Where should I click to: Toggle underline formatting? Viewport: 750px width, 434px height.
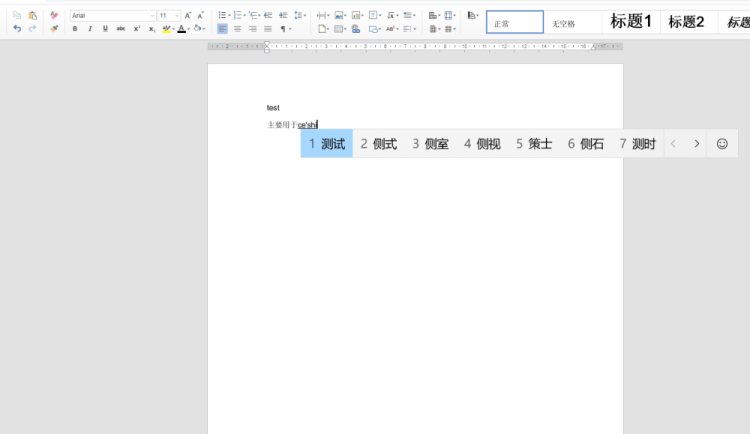coord(105,29)
